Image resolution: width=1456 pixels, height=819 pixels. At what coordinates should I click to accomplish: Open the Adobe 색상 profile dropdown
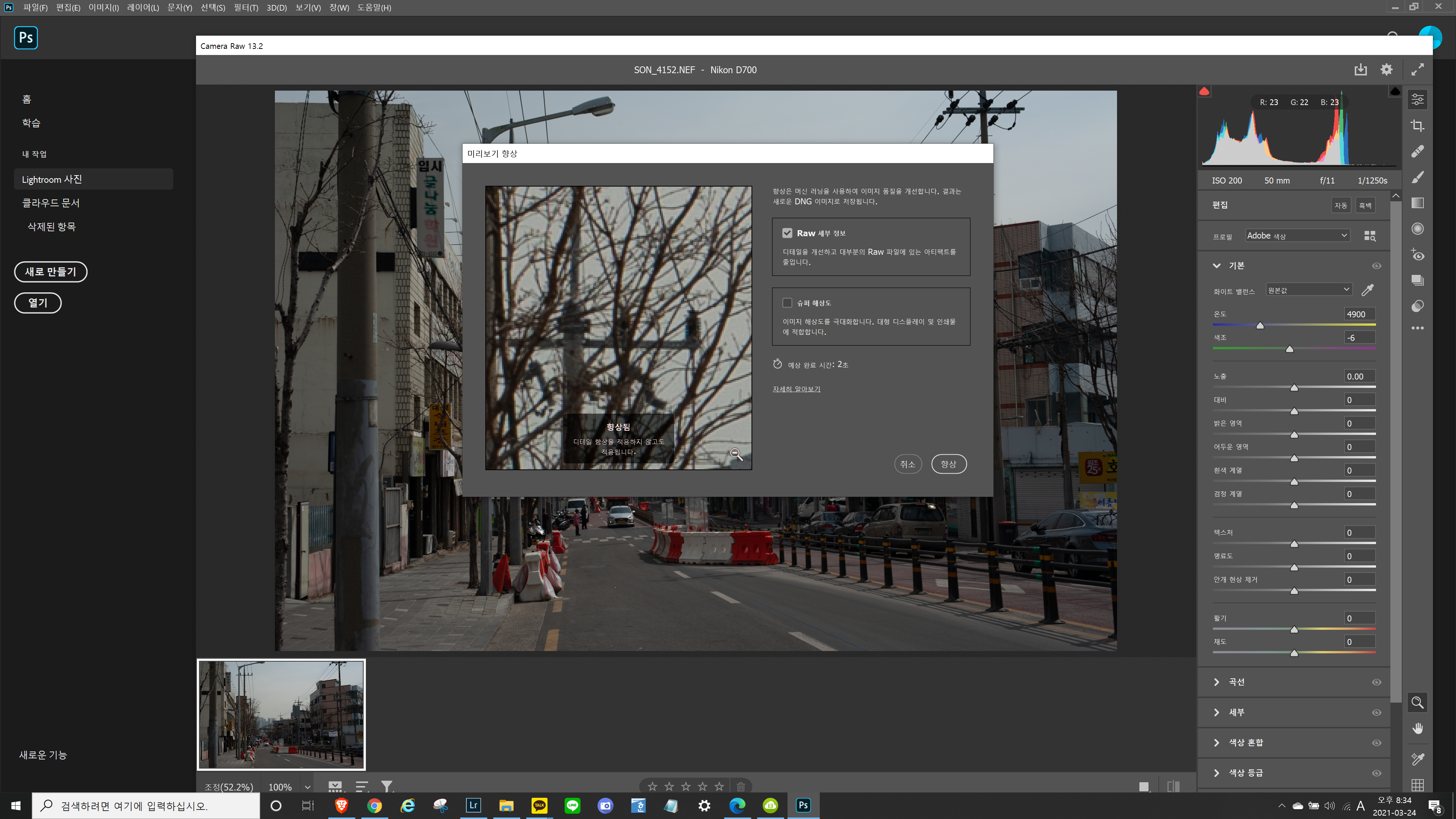[x=1297, y=236]
